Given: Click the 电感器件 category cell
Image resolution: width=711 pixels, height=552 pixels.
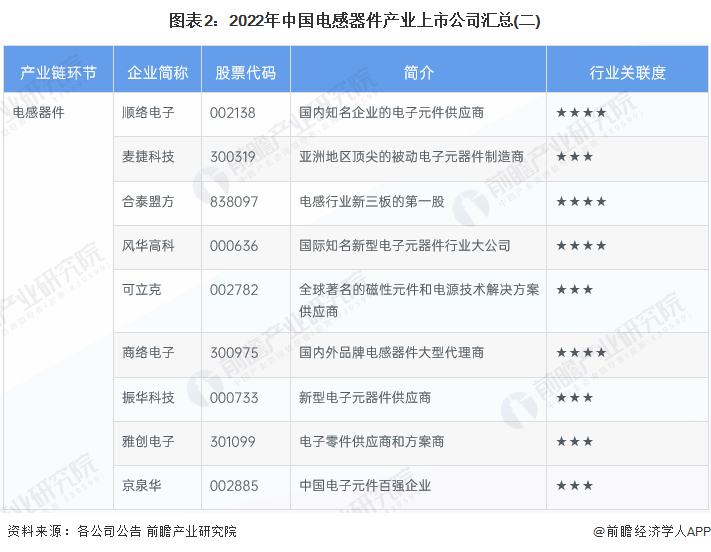Looking at the screenshot, I should tap(38, 113).
